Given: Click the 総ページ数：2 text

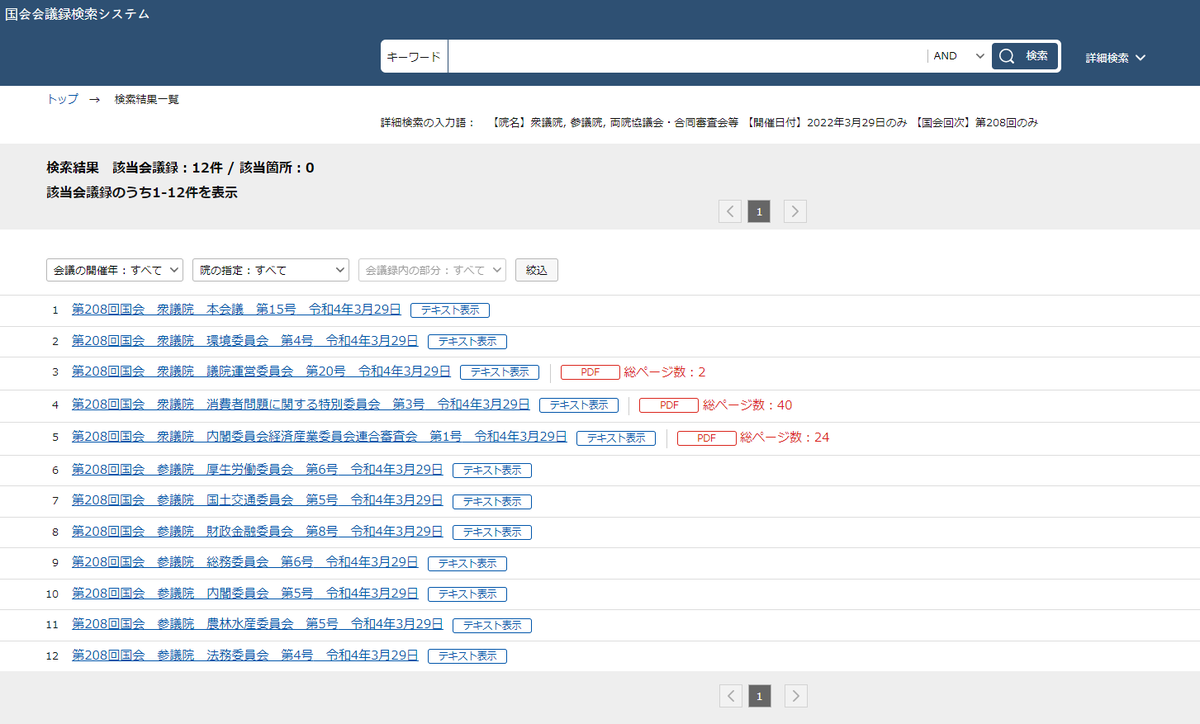Looking at the screenshot, I should 665,372.
